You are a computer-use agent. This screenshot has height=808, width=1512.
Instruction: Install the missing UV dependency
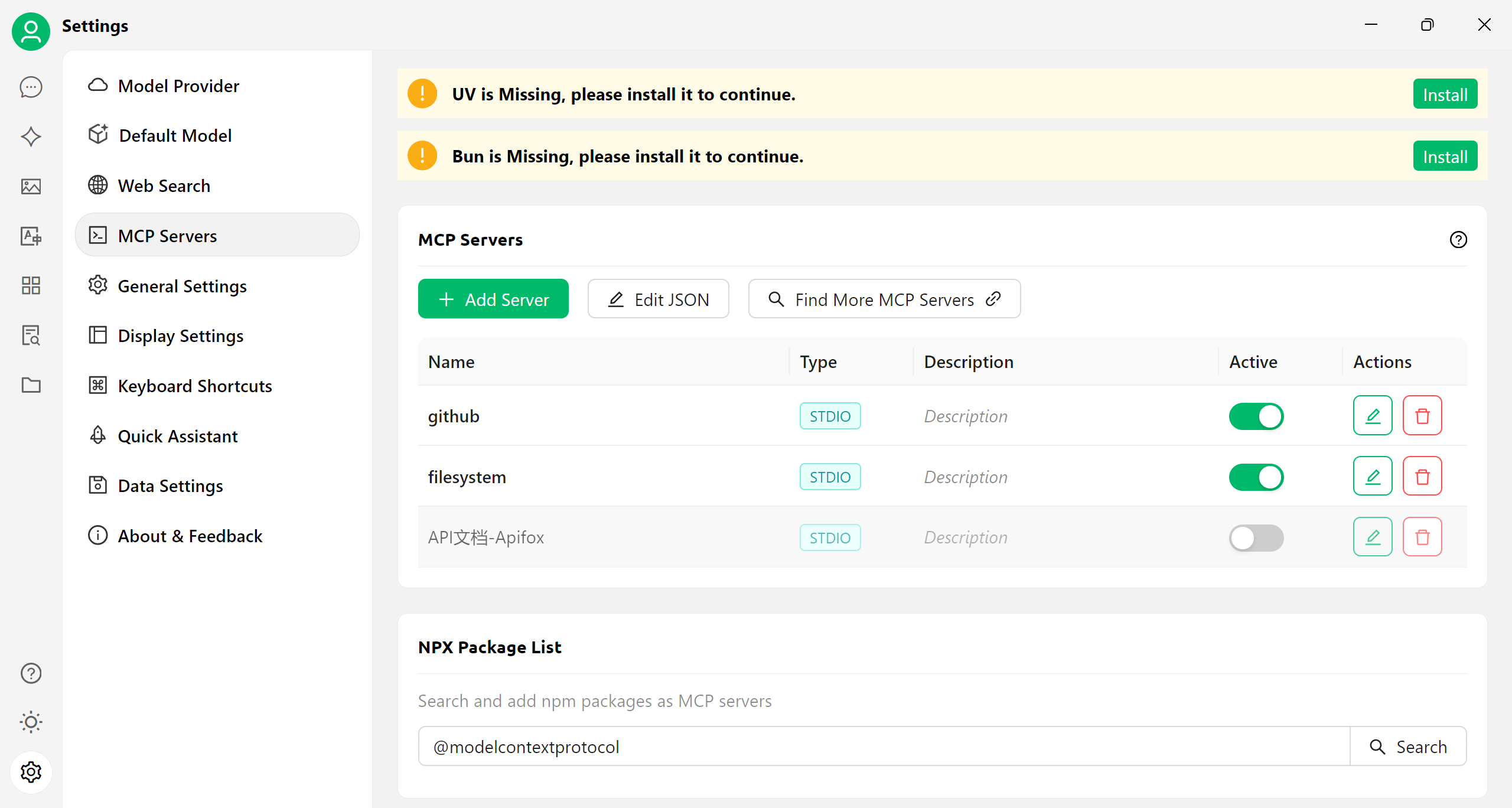click(1445, 95)
